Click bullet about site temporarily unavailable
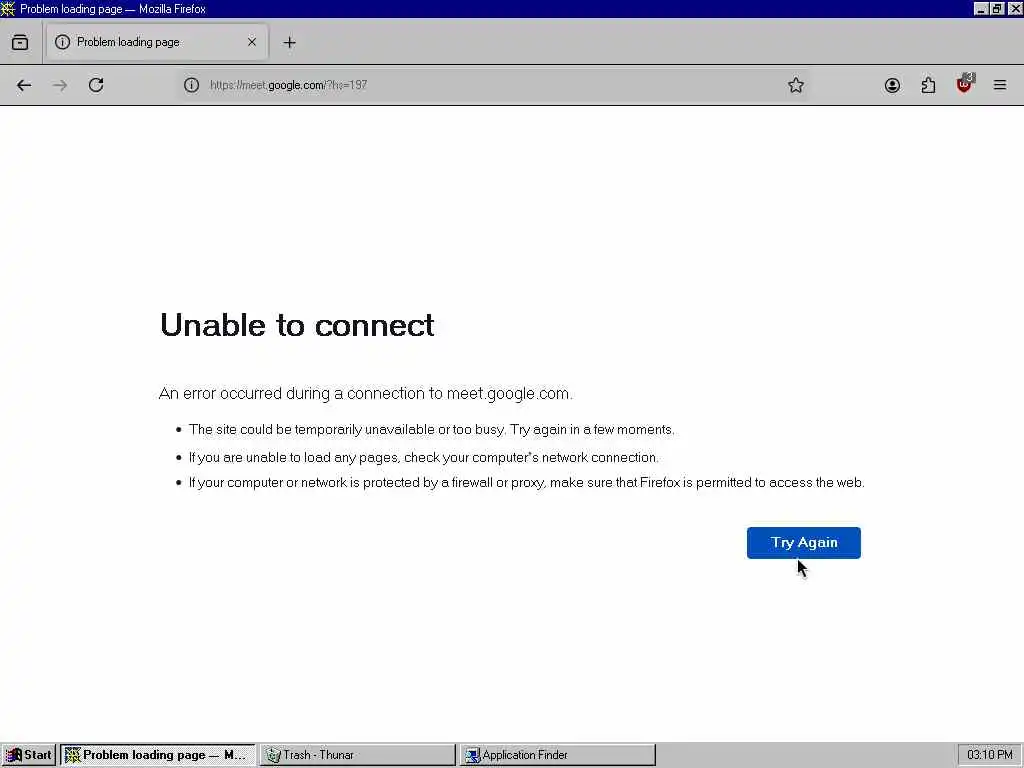The height and width of the screenshot is (768, 1024). (432, 430)
